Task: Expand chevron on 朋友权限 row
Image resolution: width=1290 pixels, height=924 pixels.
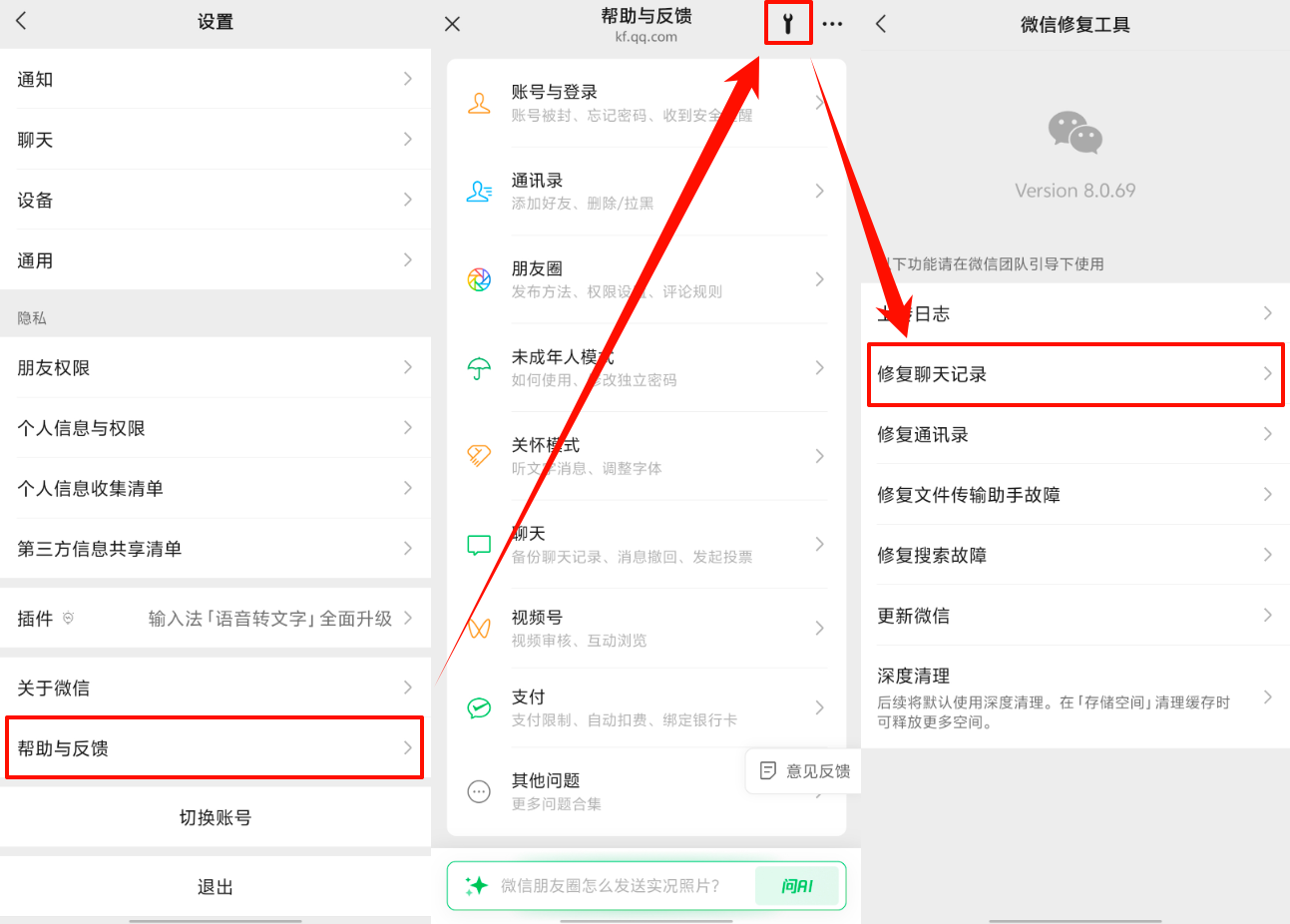Action: 408,367
